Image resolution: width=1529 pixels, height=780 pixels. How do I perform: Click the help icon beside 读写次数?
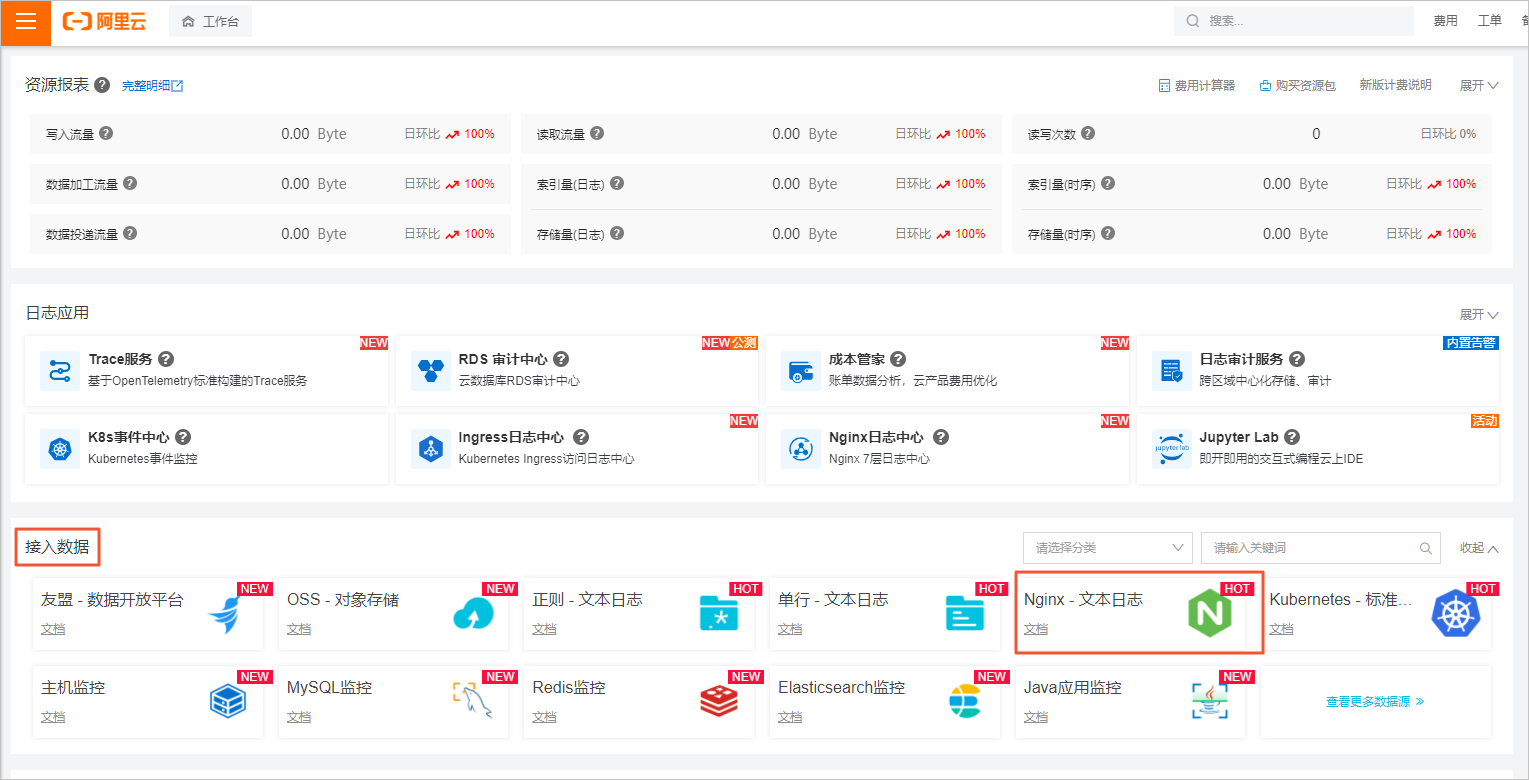pyautogui.click(x=1088, y=133)
